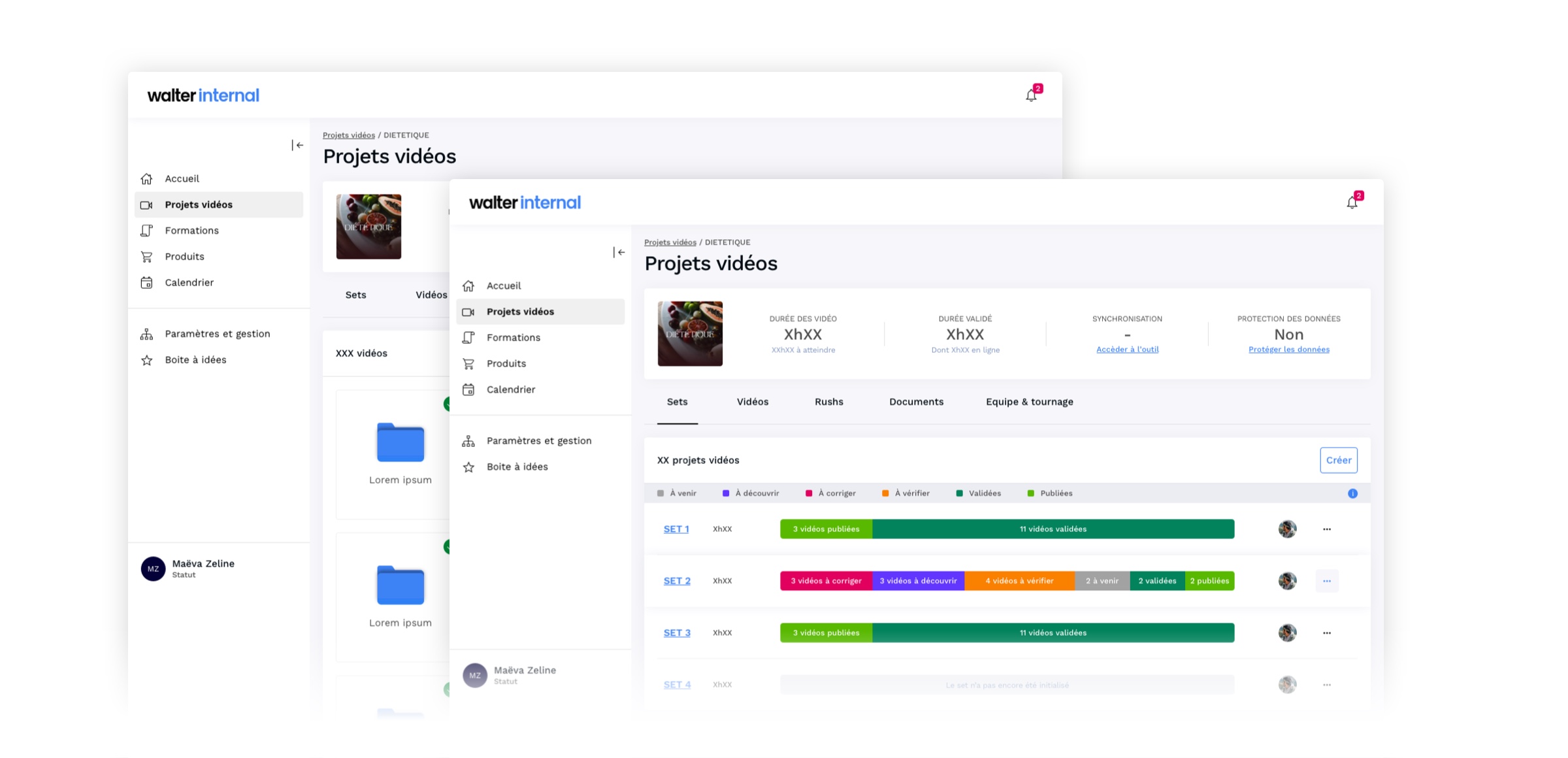Follow the Accéder à l'outil link
The width and height of the screenshot is (1568, 758).
[x=1127, y=350]
